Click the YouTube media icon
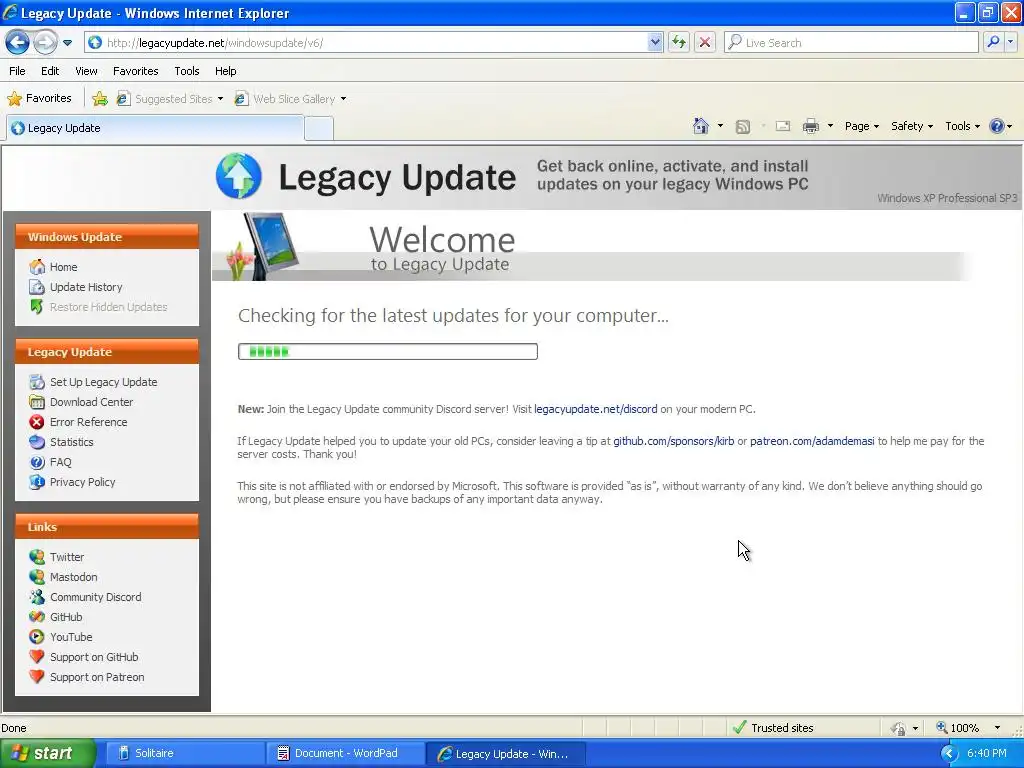The image size is (1024, 768). click(37, 637)
